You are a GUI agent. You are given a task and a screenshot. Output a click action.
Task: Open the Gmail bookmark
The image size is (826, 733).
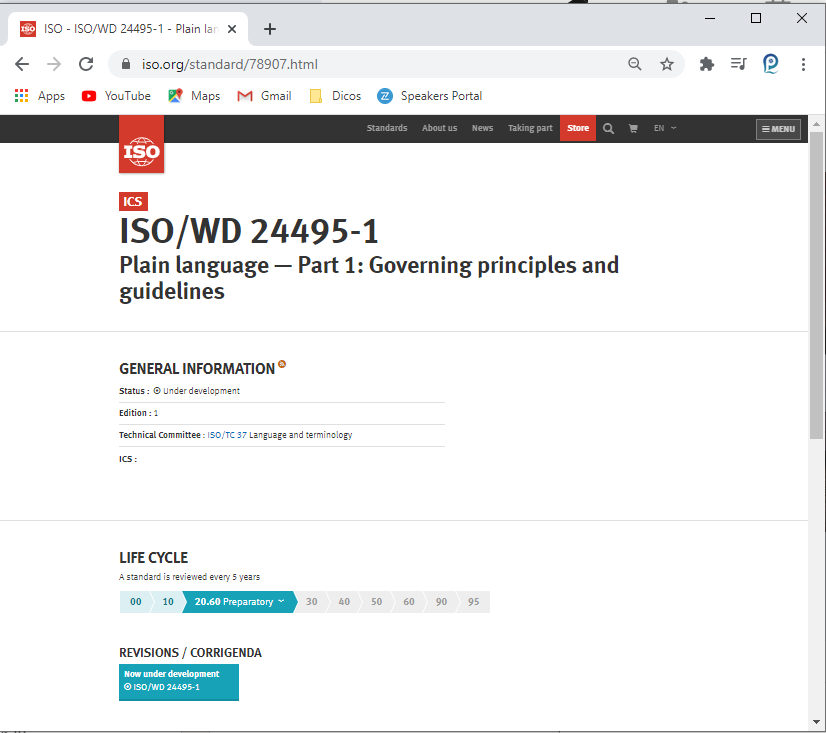[x=264, y=96]
